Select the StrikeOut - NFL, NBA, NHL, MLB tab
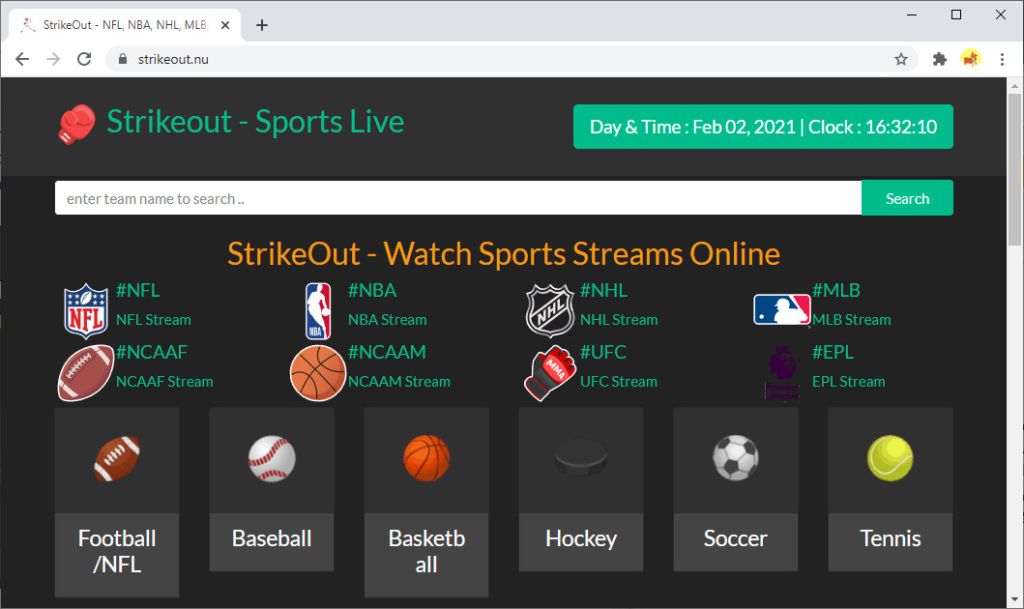The image size is (1024, 609). 125,25
